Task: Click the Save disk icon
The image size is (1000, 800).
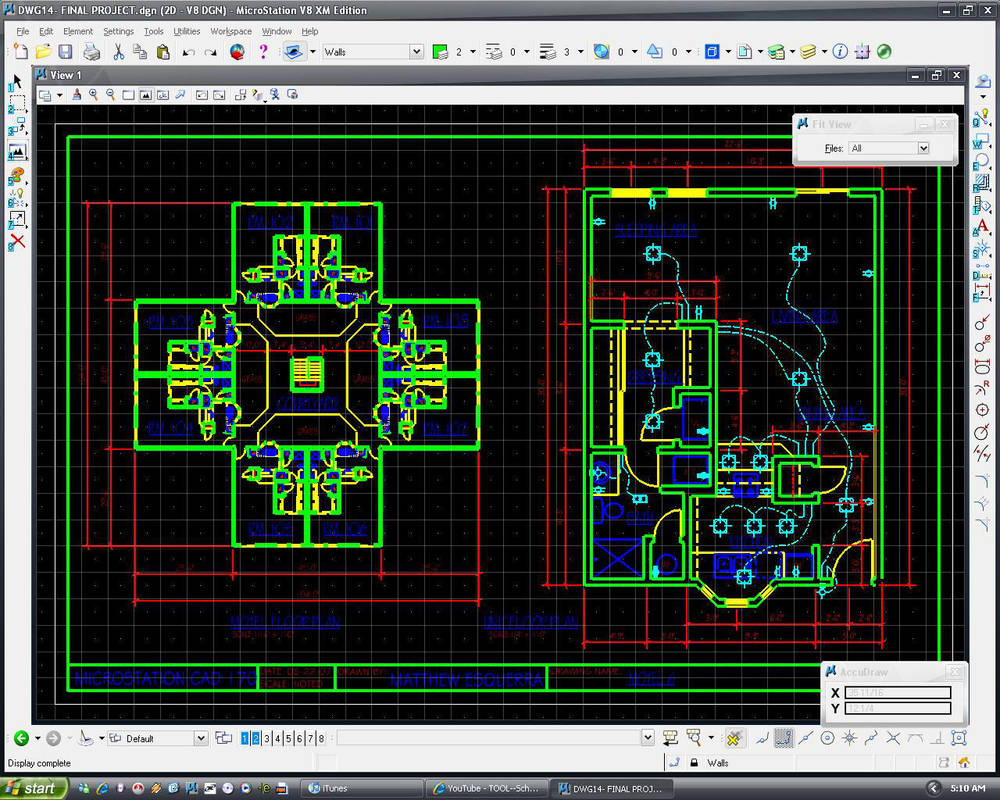Action: pos(65,52)
